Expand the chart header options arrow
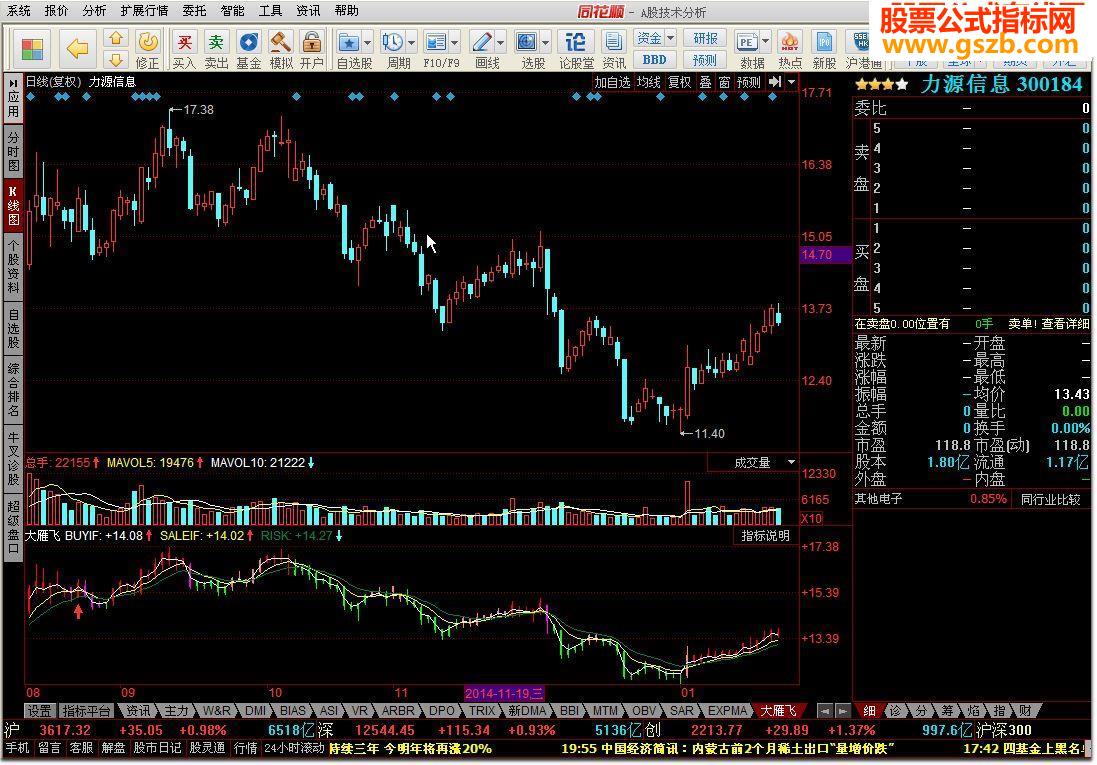Screen dimensions: 1097x765 coord(791,82)
